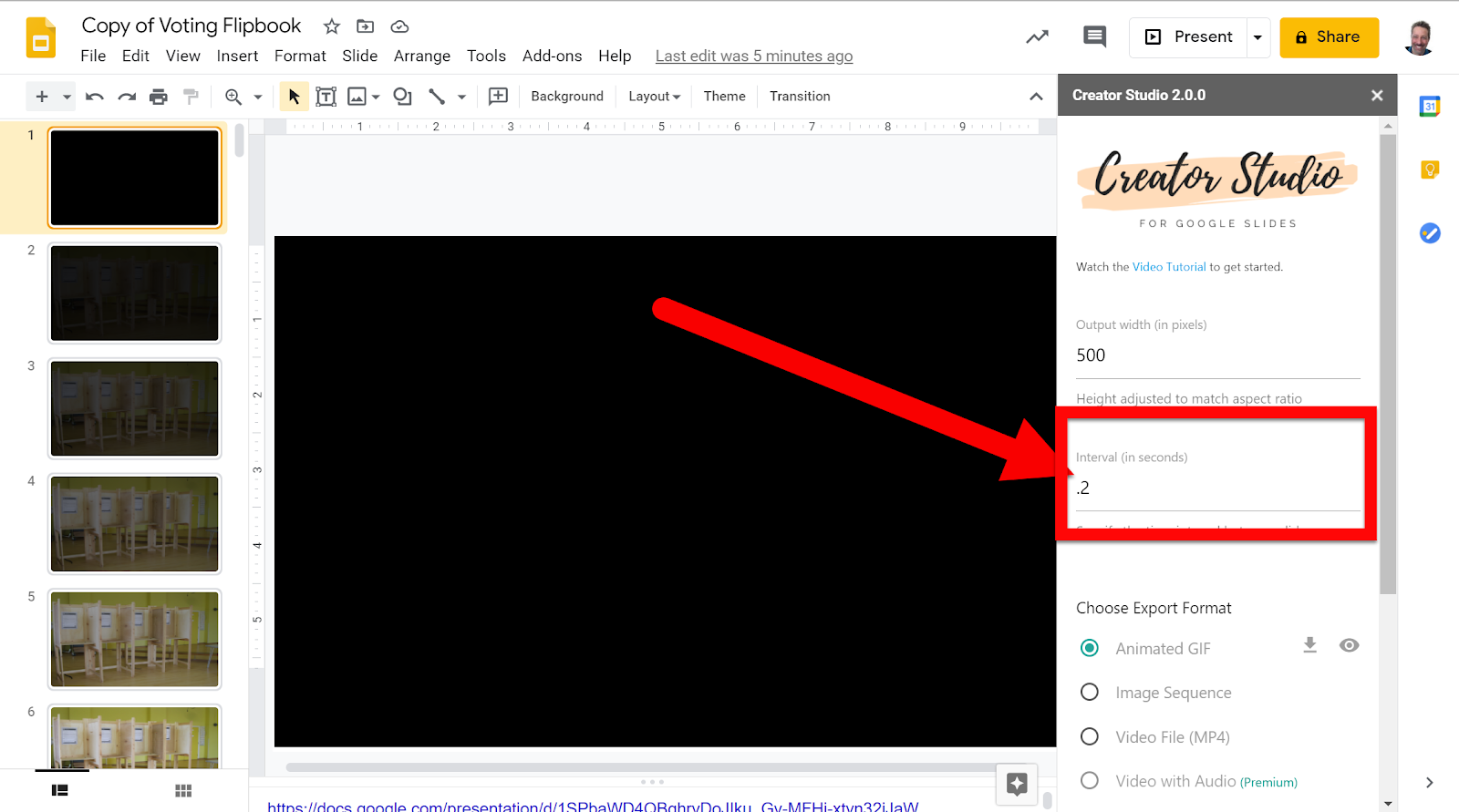Open the Layout dropdown
This screenshot has height=812, width=1459.
[x=654, y=96]
